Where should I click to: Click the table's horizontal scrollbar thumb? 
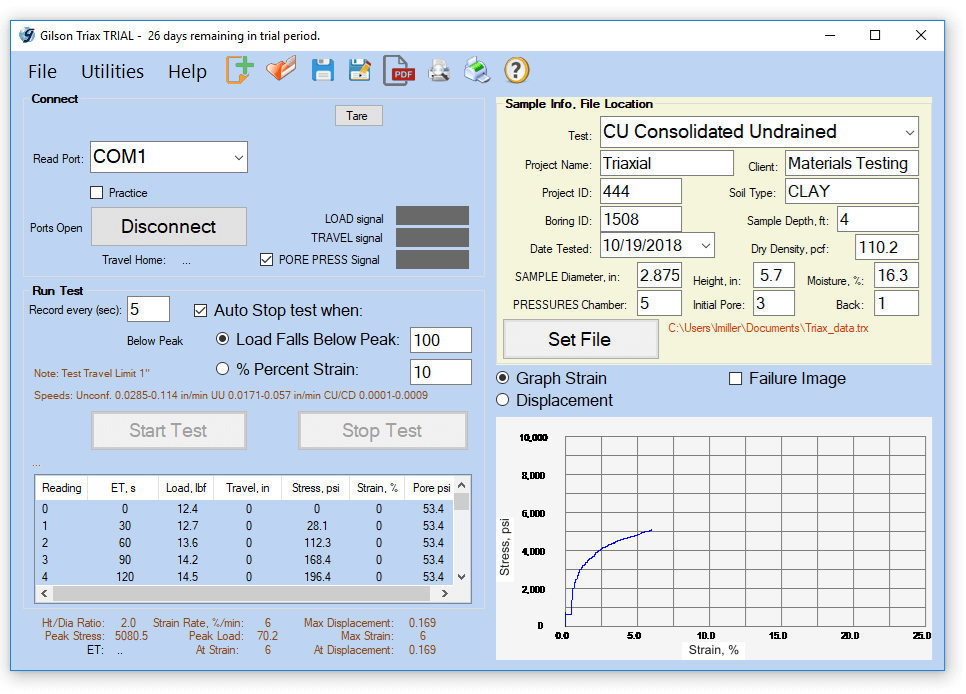pos(242,594)
